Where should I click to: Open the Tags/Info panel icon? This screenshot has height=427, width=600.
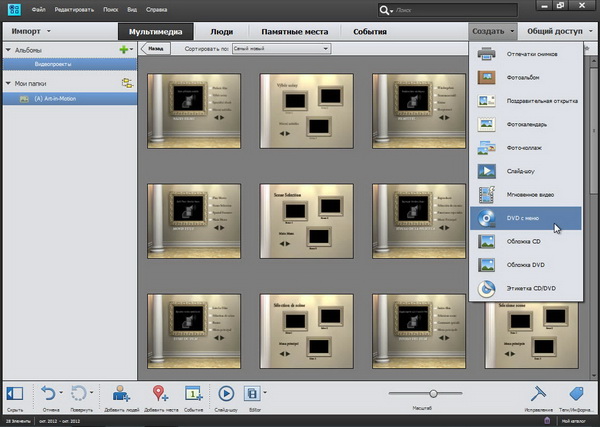[576, 393]
